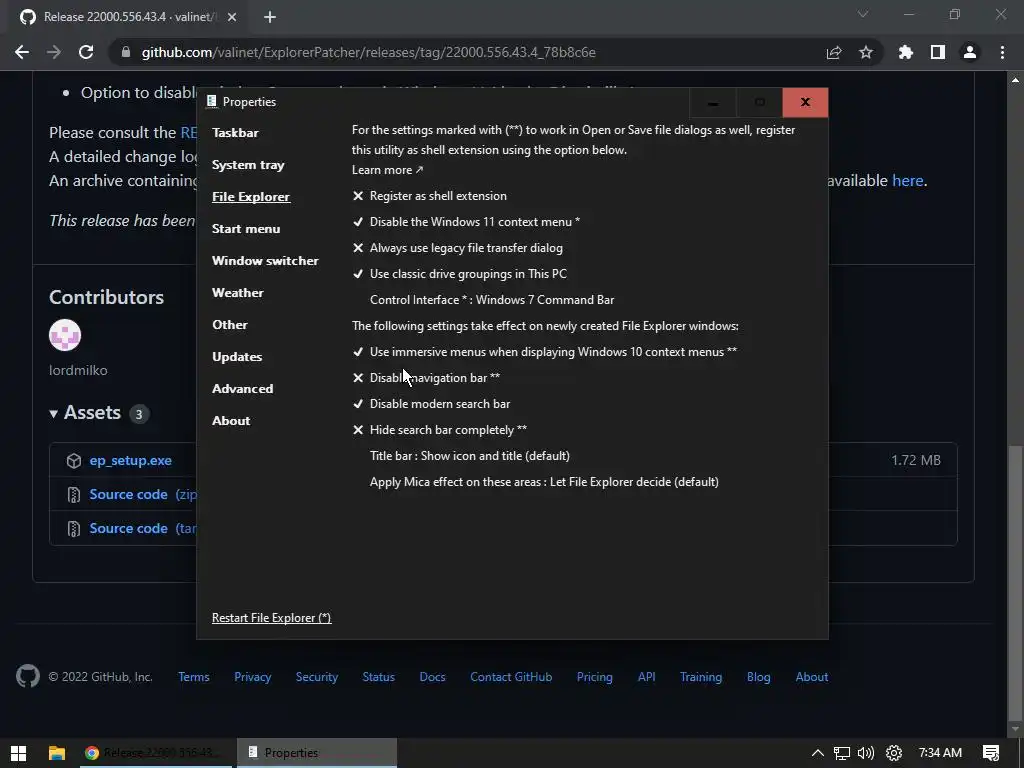The height and width of the screenshot is (768, 1024).
Task: Open the Other section
Action: pyautogui.click(x=230, y=325)
